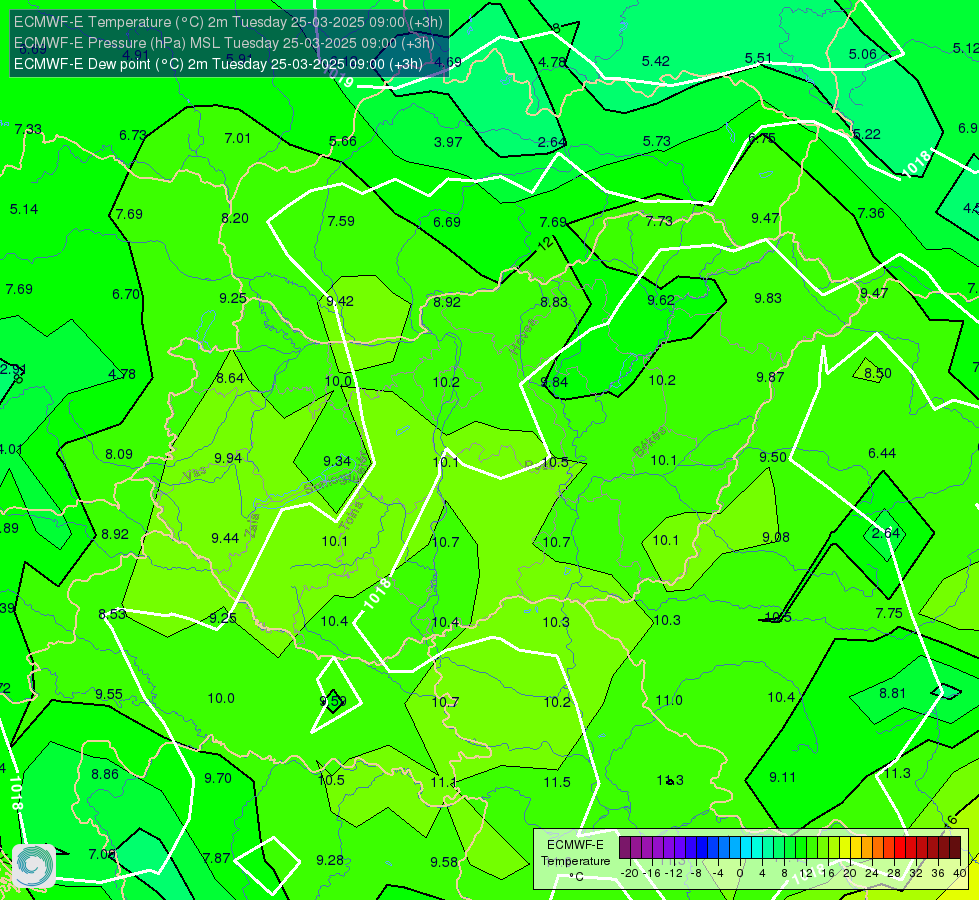This screenshot has height=900, width=979.
Task: Click the temperature value 8.20
Action: click(235, 218)
